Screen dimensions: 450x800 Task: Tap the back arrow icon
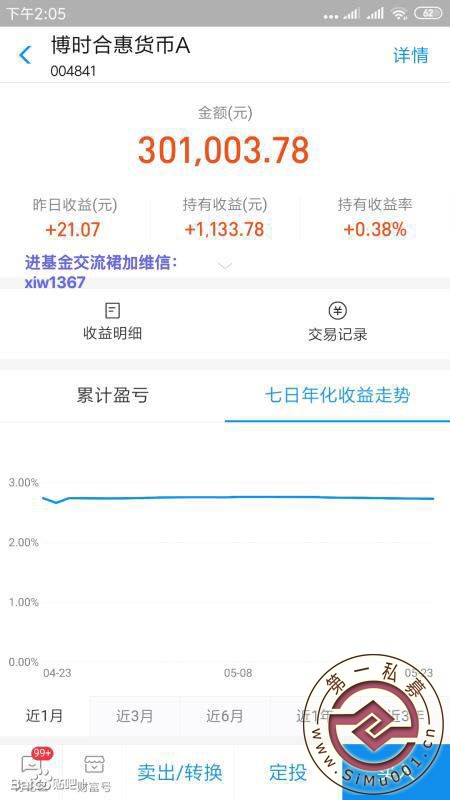24,55
